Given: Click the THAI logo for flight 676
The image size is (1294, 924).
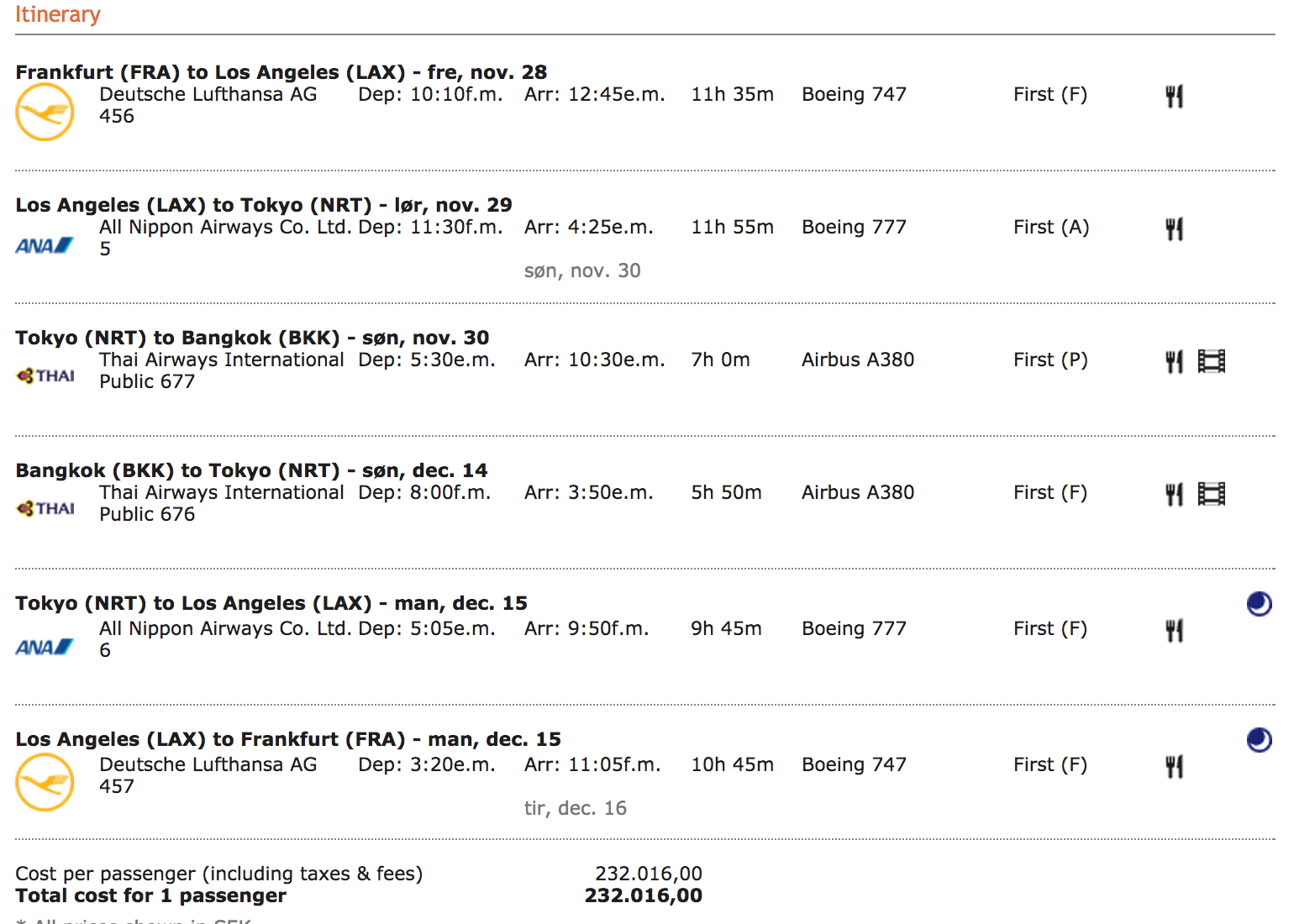Looking at the screenshot, I should coord(46,508).
